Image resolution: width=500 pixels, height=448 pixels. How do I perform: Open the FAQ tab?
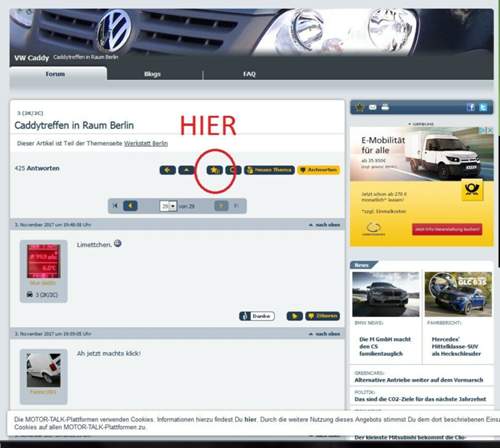[249, 74]
